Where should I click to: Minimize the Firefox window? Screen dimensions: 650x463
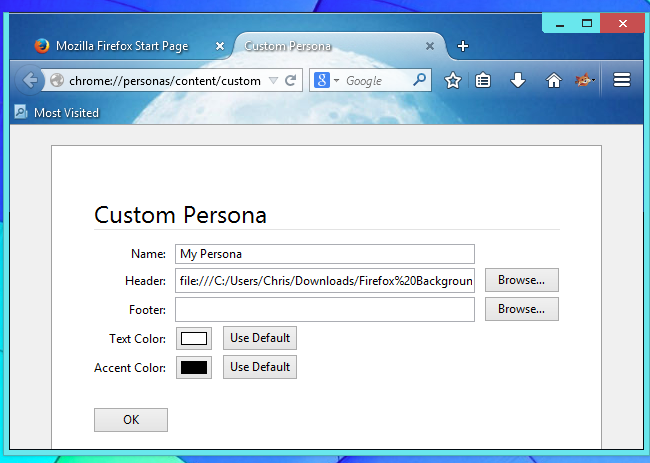click(560, 23)
